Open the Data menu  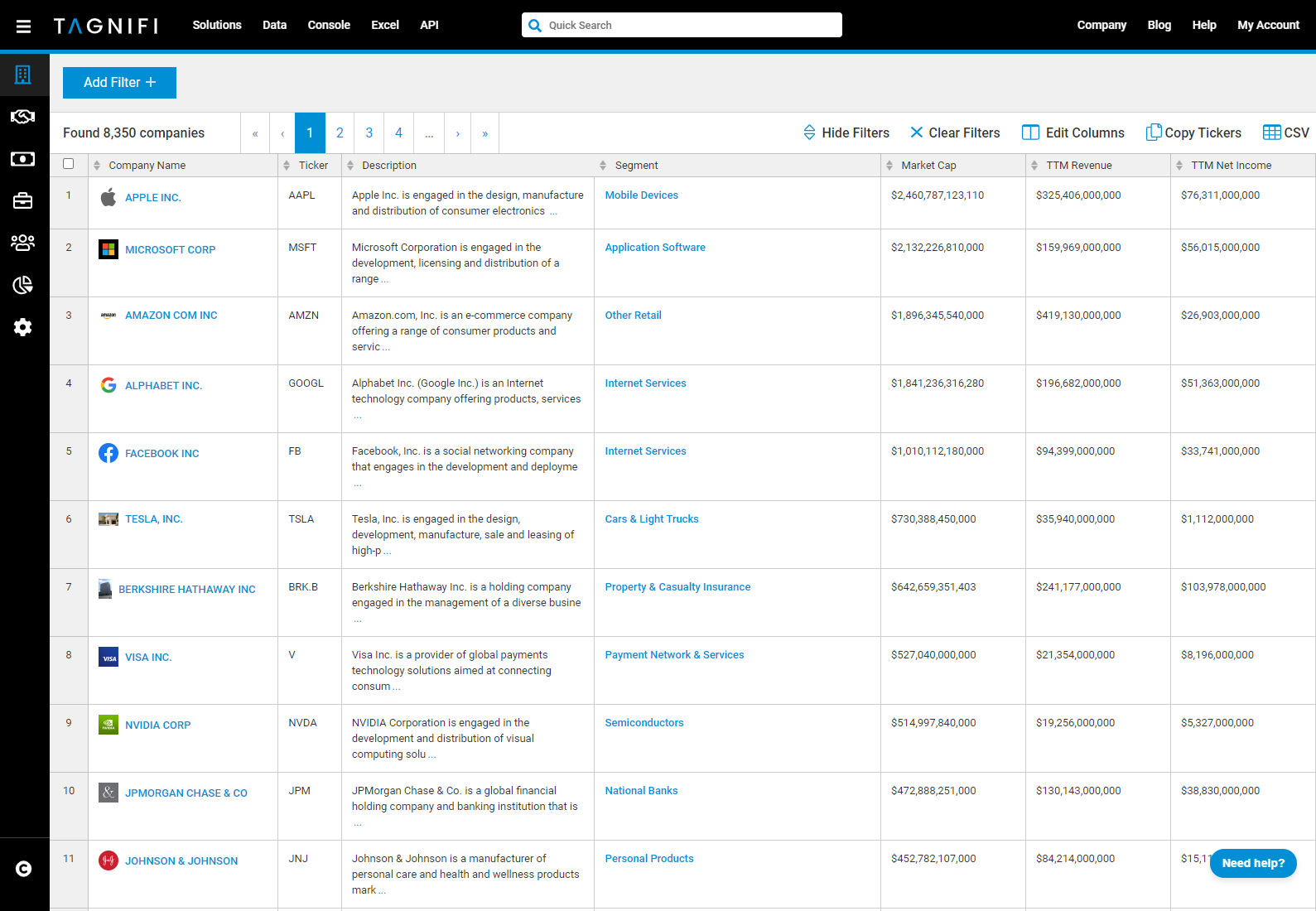274,25
